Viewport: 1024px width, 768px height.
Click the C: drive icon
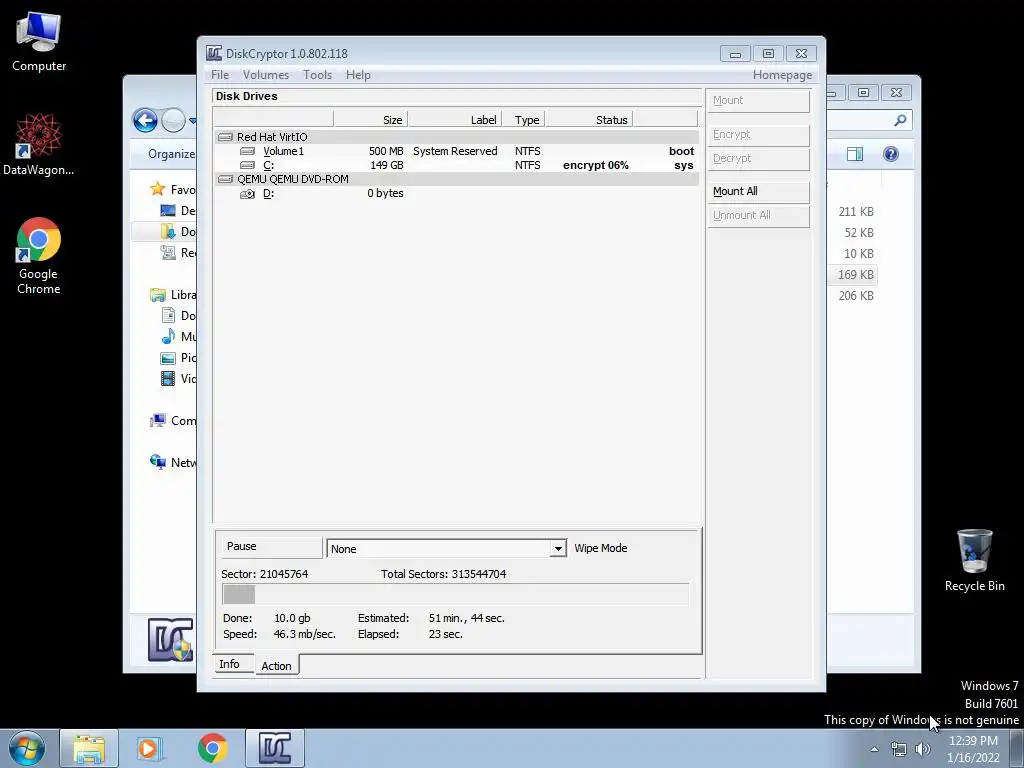tap(248, 165)
